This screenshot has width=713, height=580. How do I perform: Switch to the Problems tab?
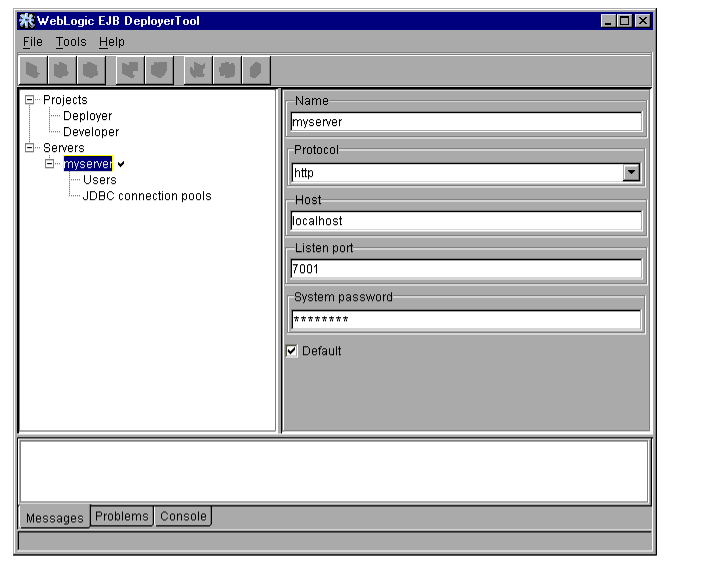coord(122,516)
